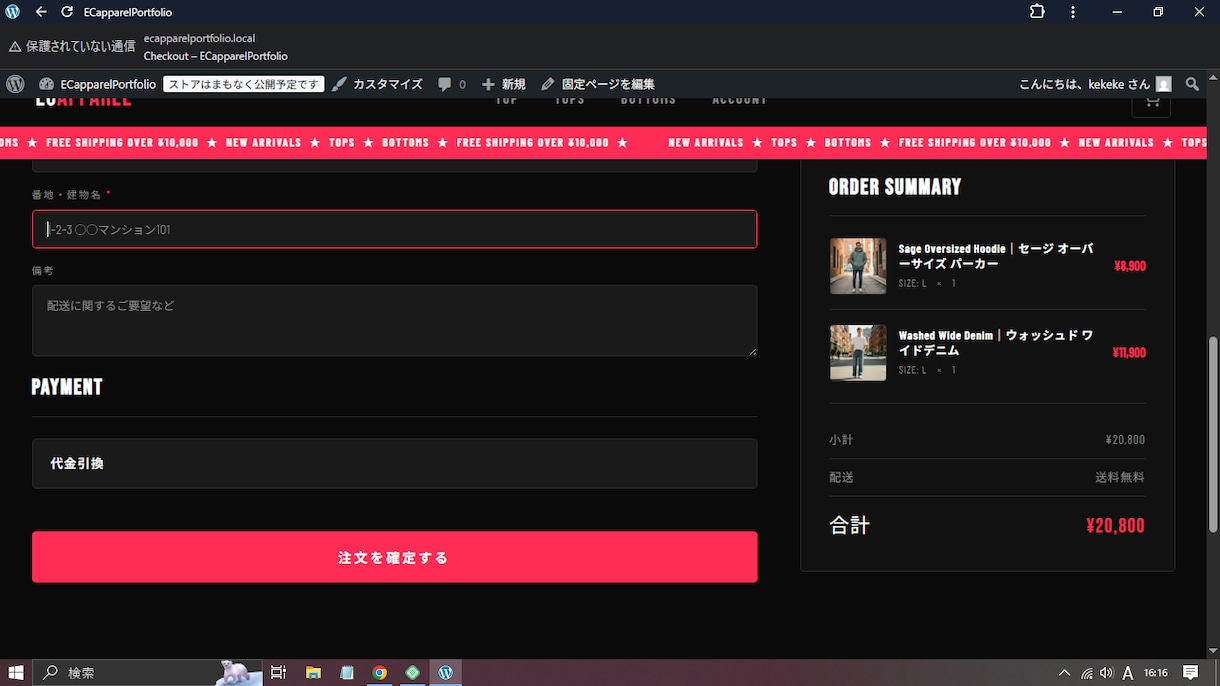Open the notepad-style app icon on the taskbar

pyautogui.click(x=347, y=673)
